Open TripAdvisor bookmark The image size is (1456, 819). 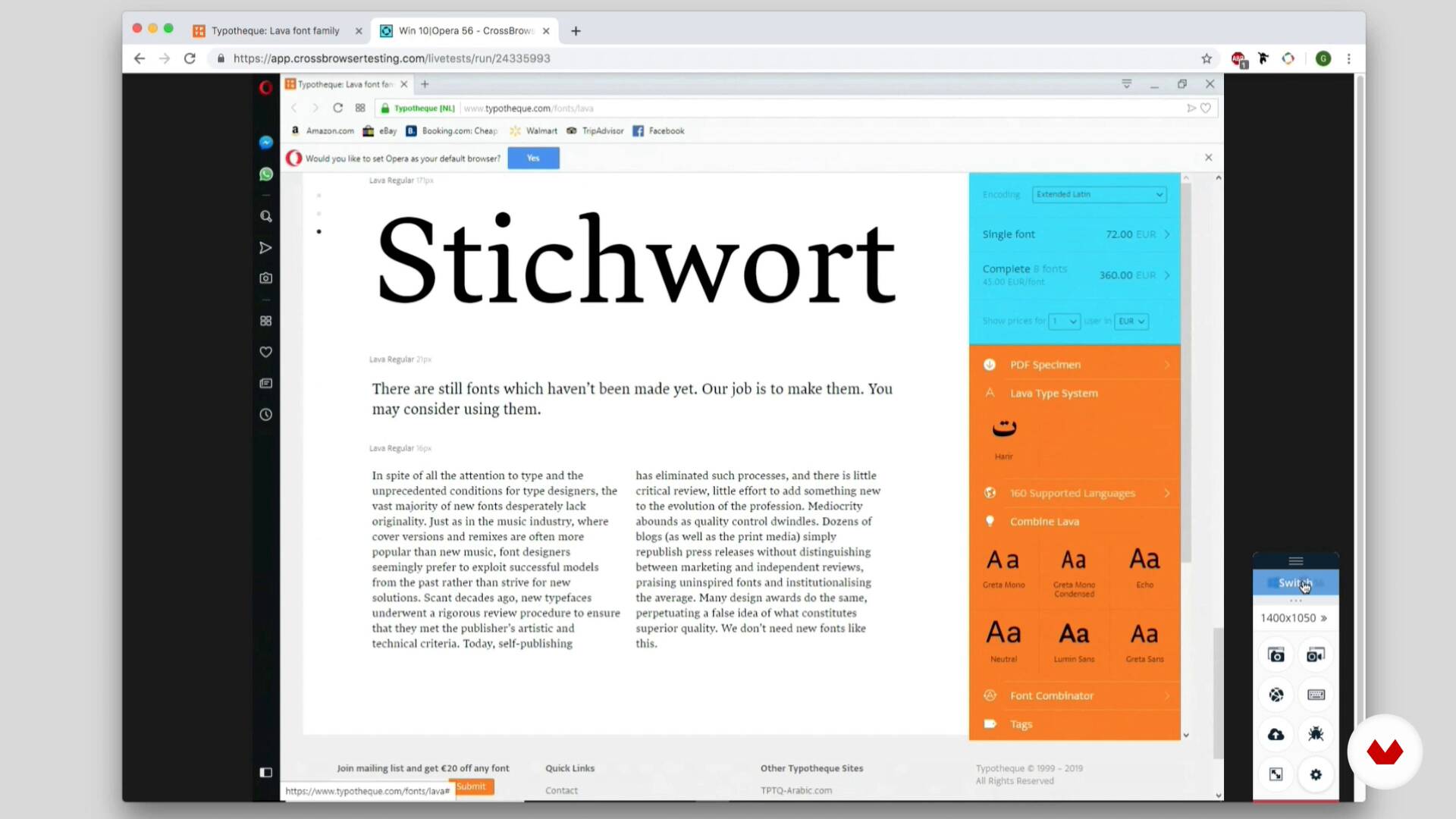[595, 130]
